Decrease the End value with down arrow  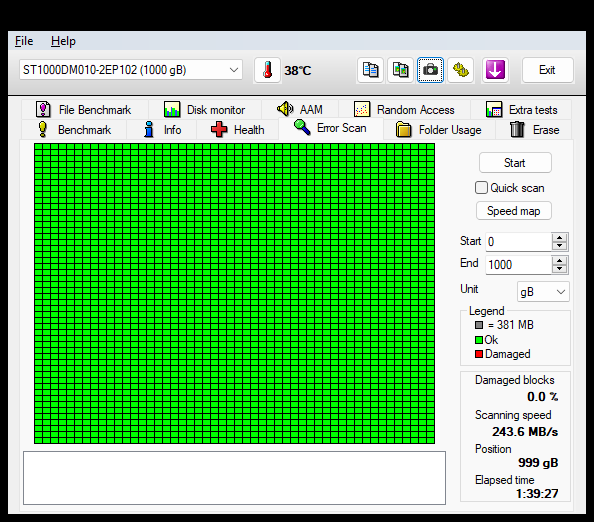click(560, 269)
